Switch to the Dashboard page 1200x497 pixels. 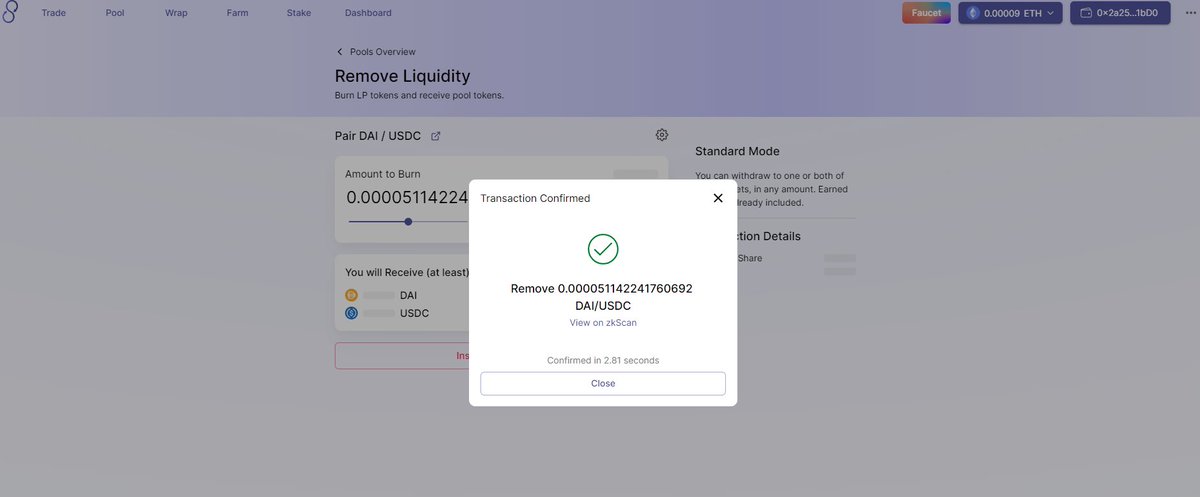tap(368, 13)
